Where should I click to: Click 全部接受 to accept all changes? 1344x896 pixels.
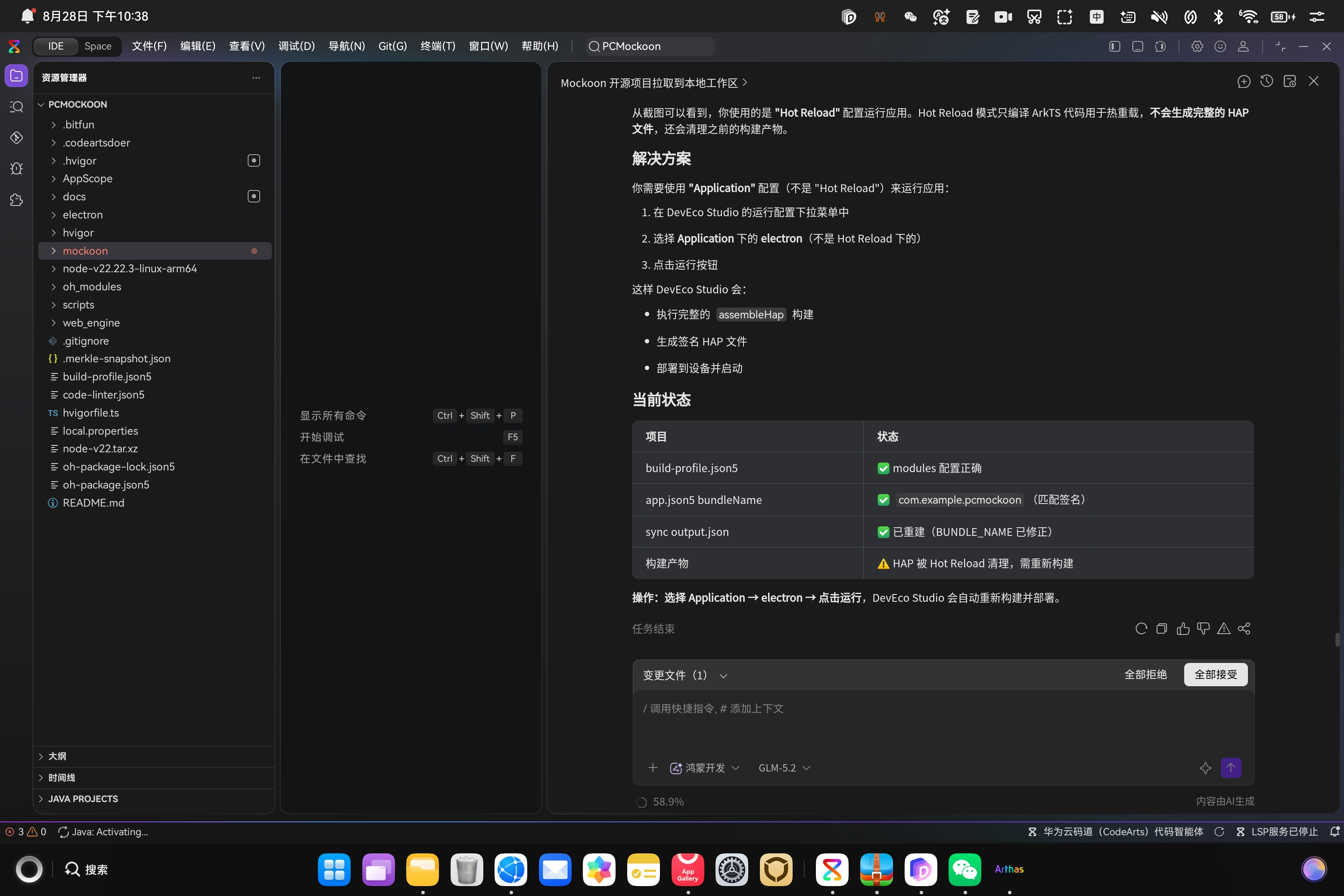pos(1216,675)
